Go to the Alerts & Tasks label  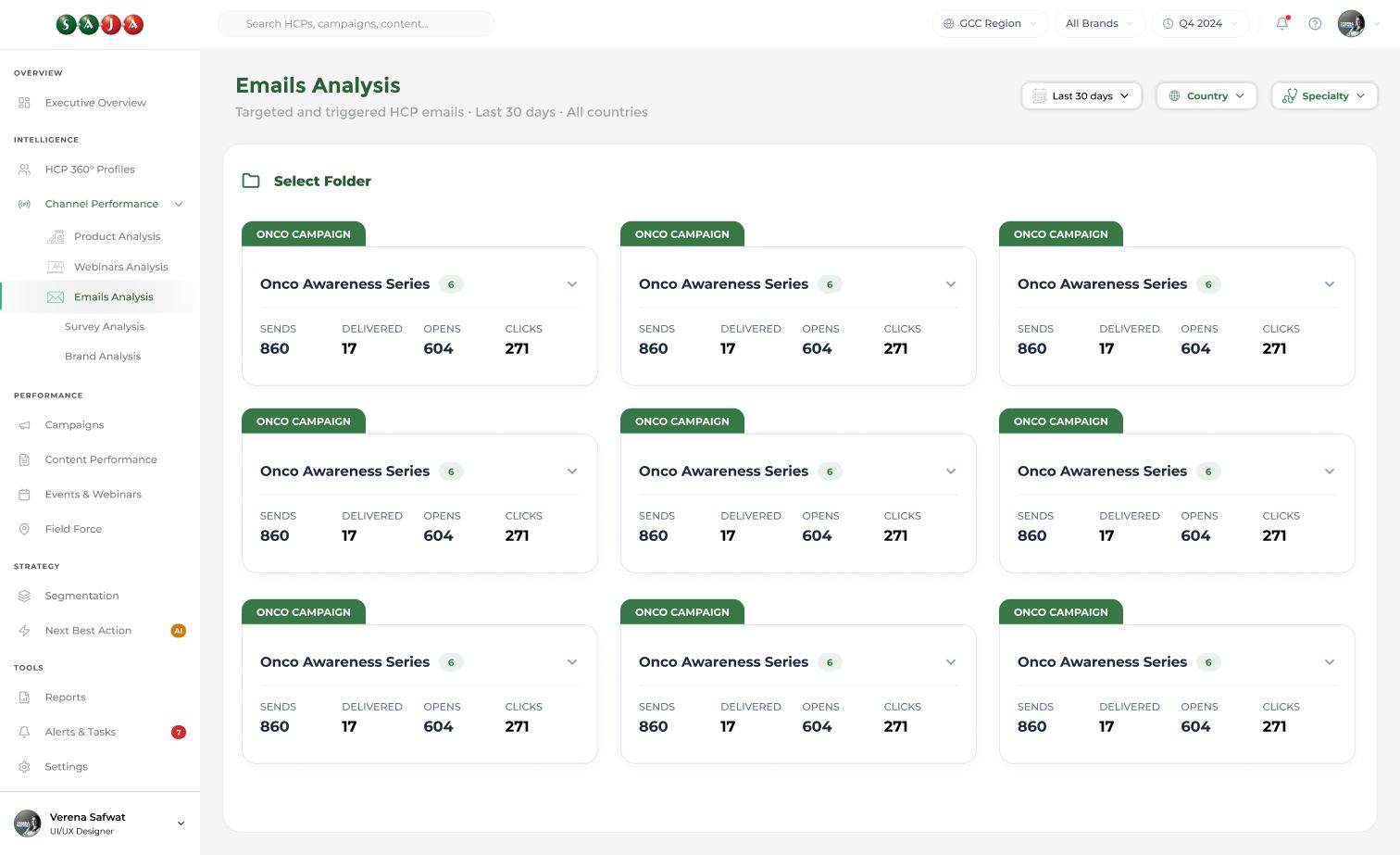coord(81,732)
